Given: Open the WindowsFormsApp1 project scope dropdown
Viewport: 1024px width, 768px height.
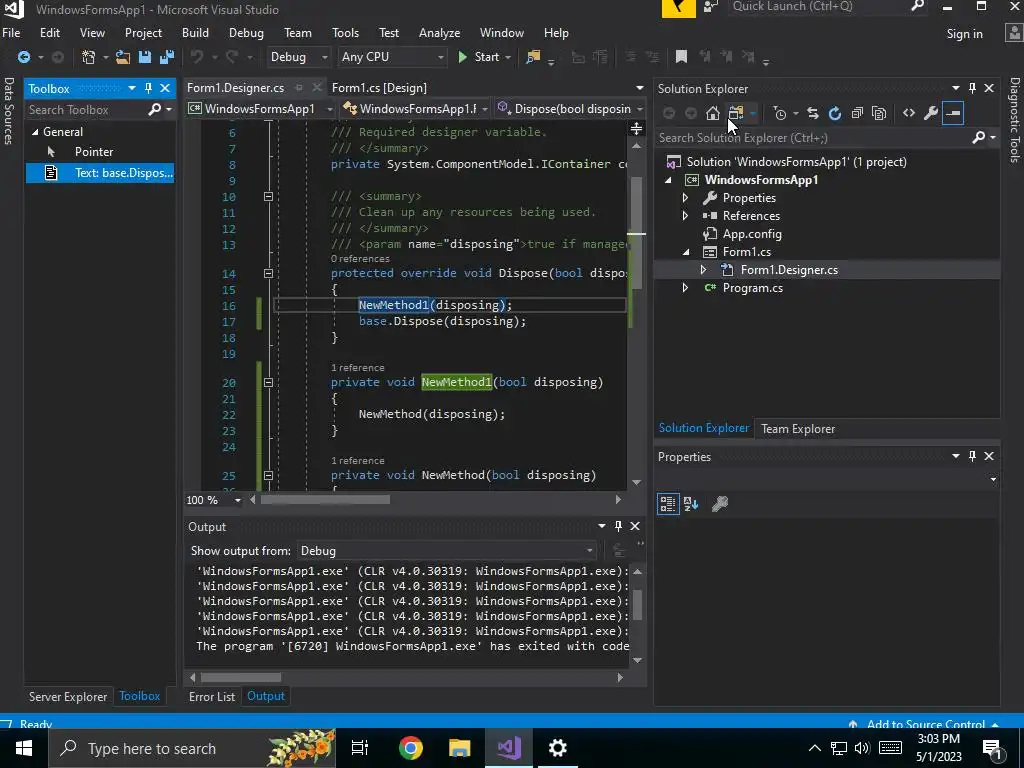Looking at the screenshot, I should 261,109.
